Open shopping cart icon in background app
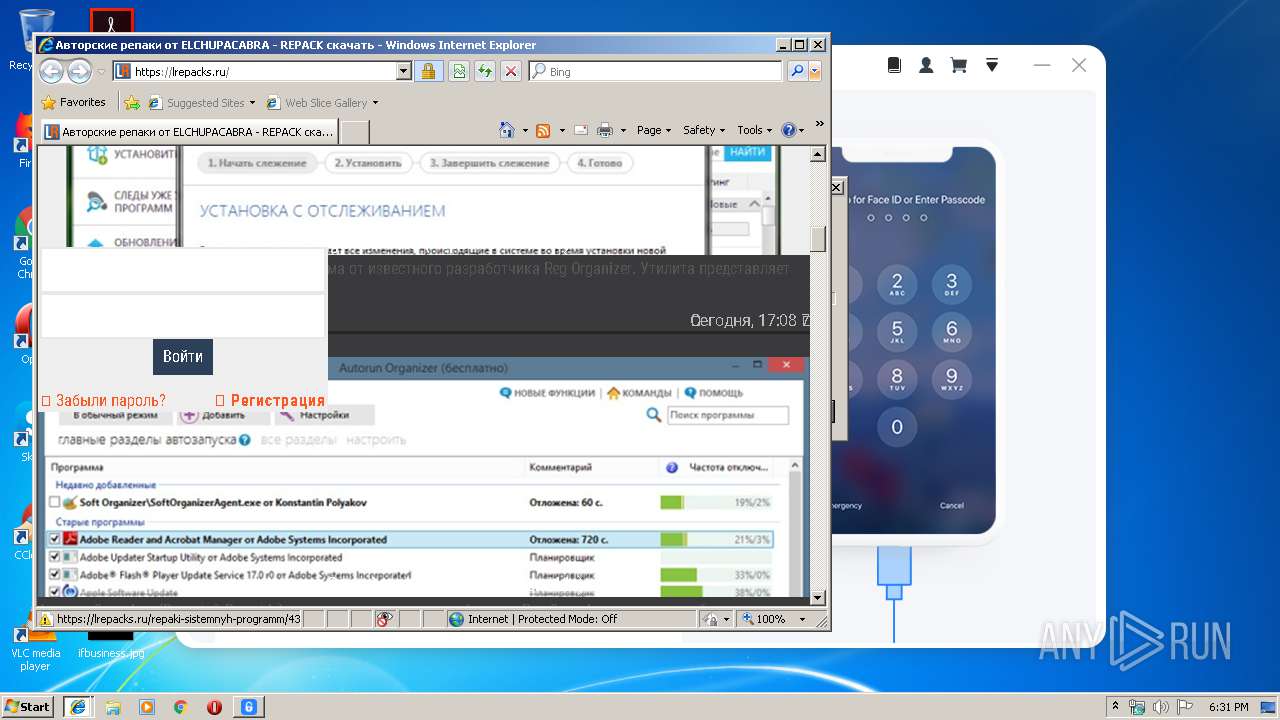Viewport: 1280px width, 720px height. point(958,65)
